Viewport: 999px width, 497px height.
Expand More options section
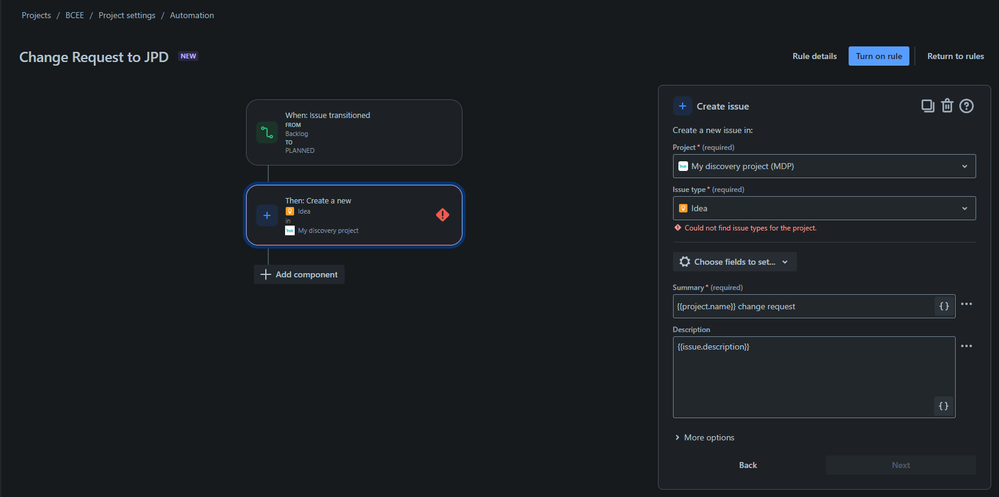tap(705, 438)
